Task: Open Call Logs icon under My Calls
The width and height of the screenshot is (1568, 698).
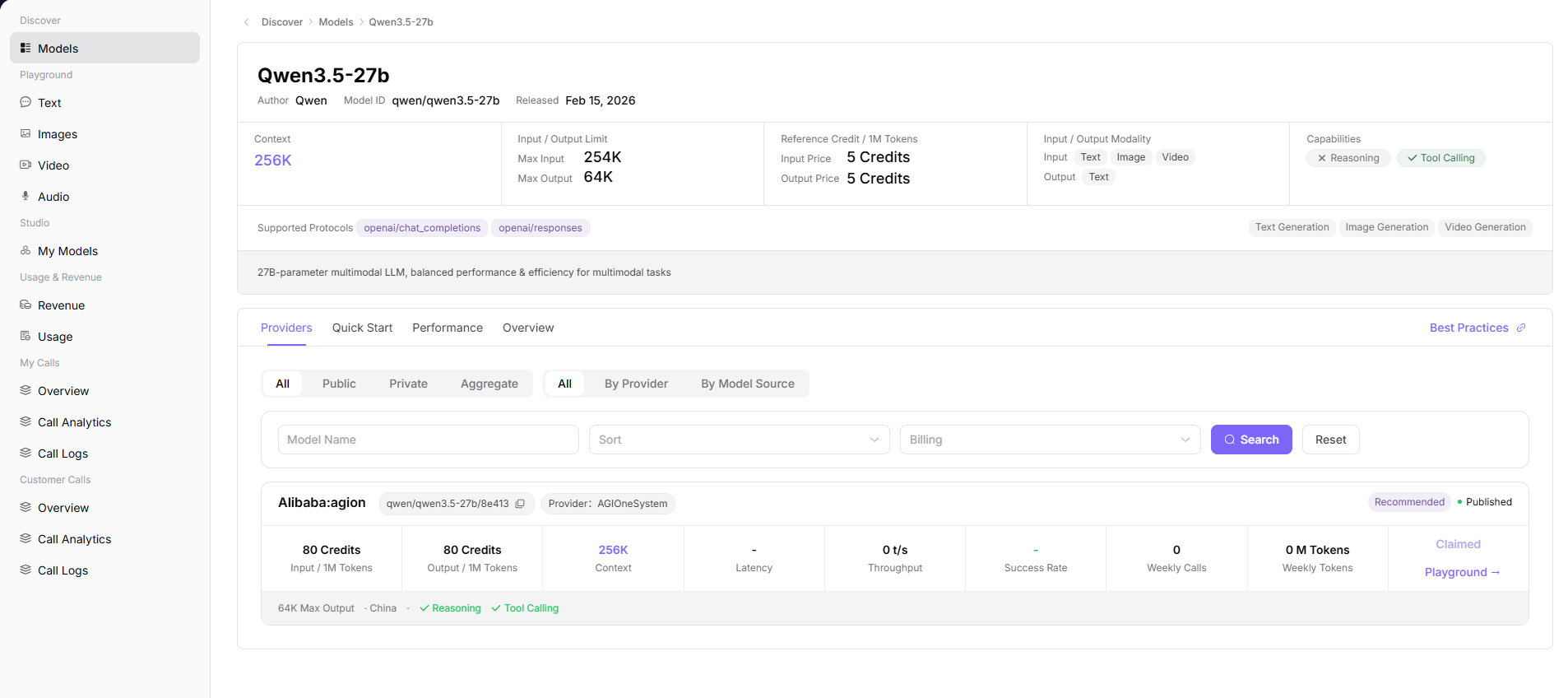Action: pyautogui.click(x=26, y=453)
